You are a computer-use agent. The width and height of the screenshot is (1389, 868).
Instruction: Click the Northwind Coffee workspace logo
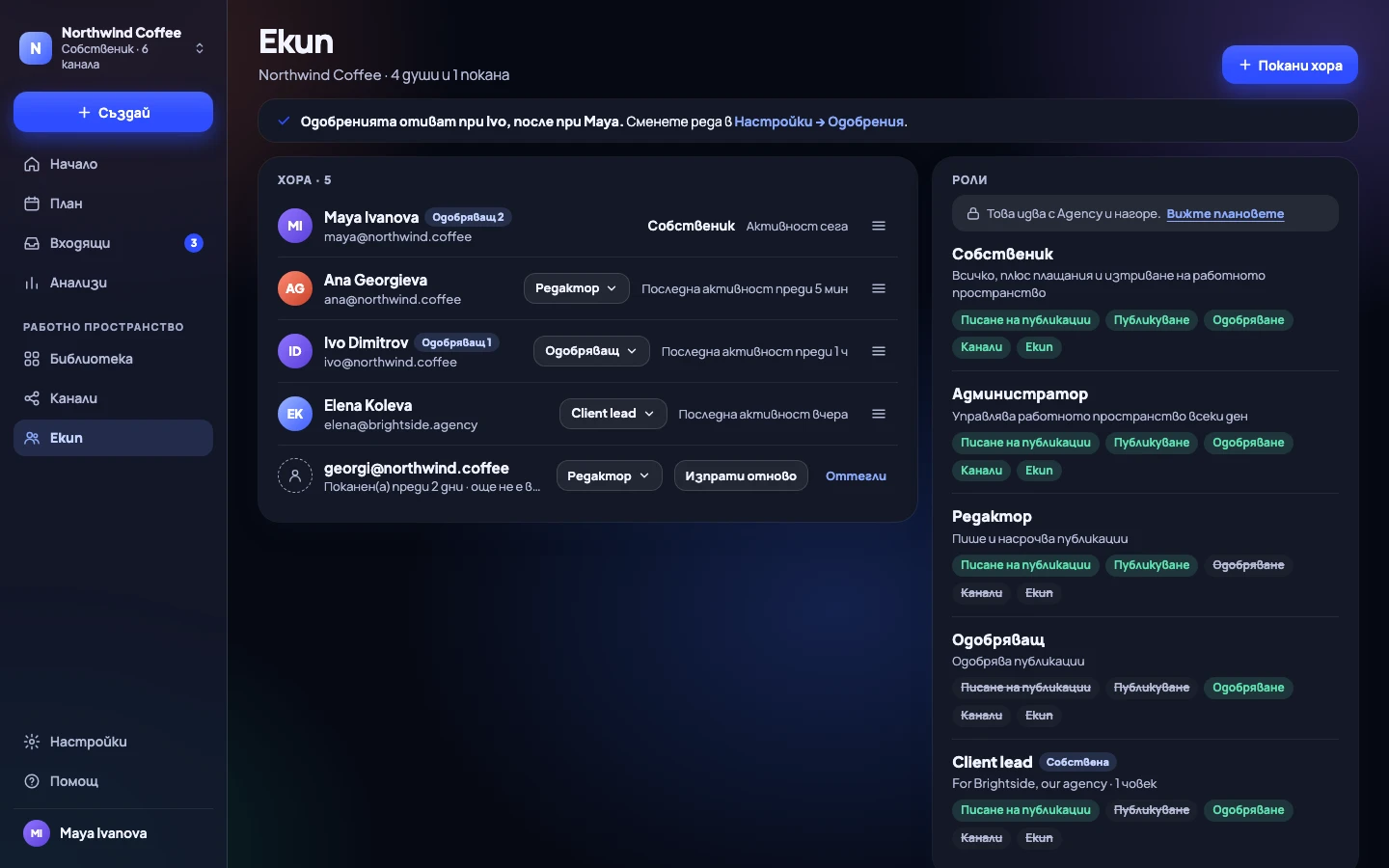36,48
